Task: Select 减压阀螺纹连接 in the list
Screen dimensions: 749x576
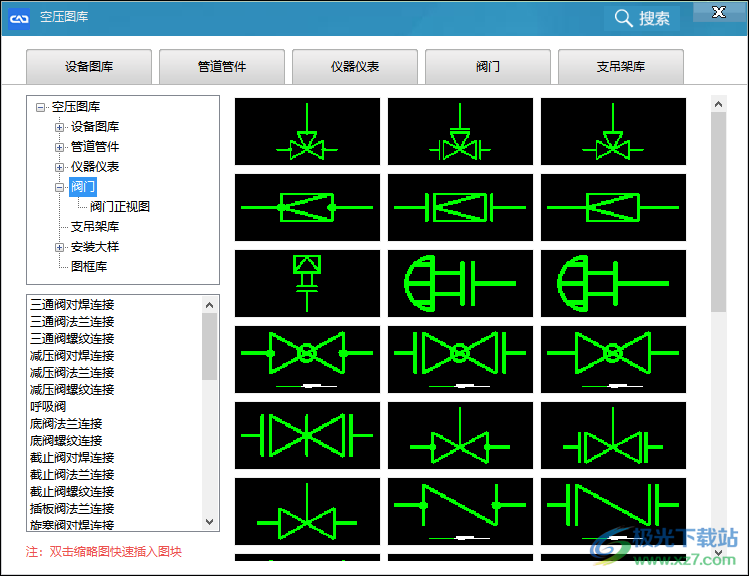Action: point(72,390)
